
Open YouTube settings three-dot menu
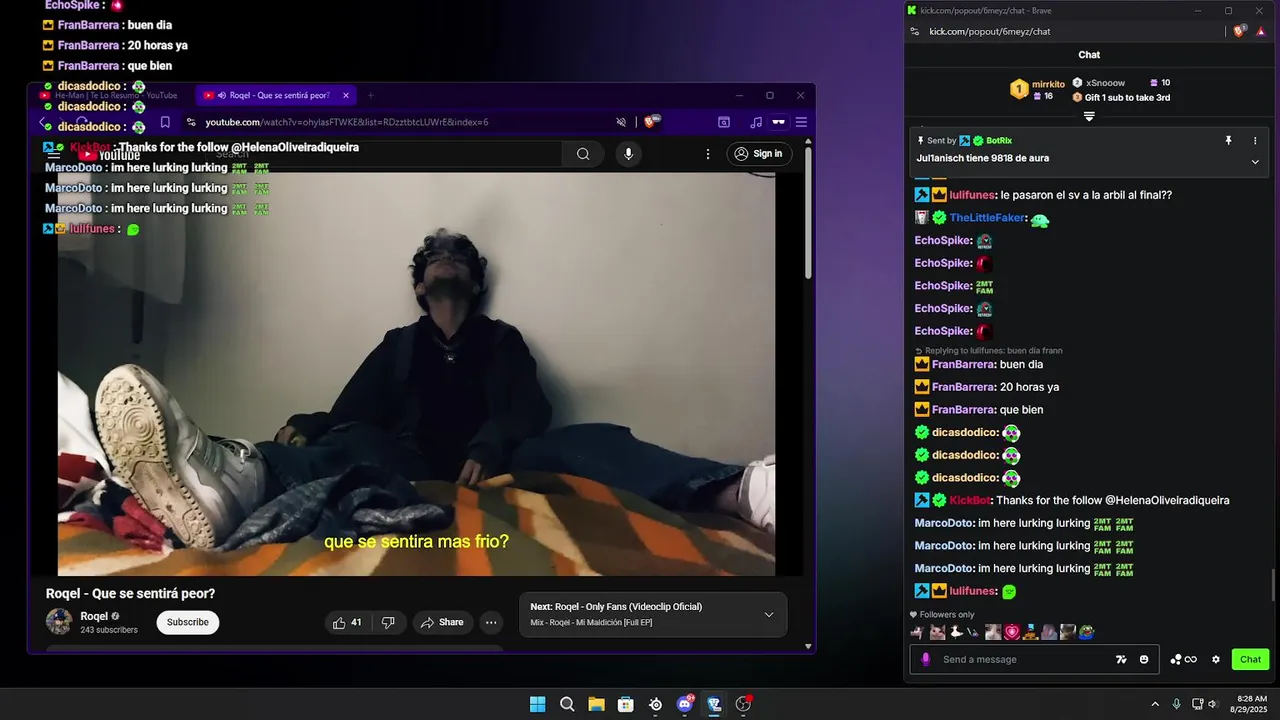tap(708, 154)
